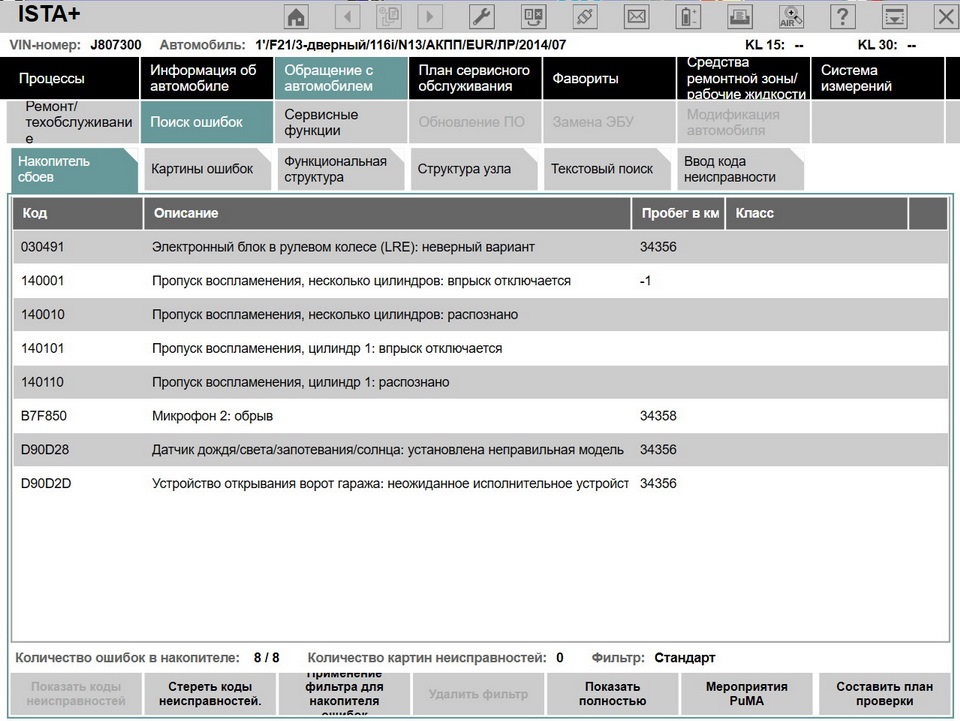Image resolution: width=960 pixels, height=721 pixels.
Task: Click the forward arrow toolbar icon
Action: [x=430, y=17]
